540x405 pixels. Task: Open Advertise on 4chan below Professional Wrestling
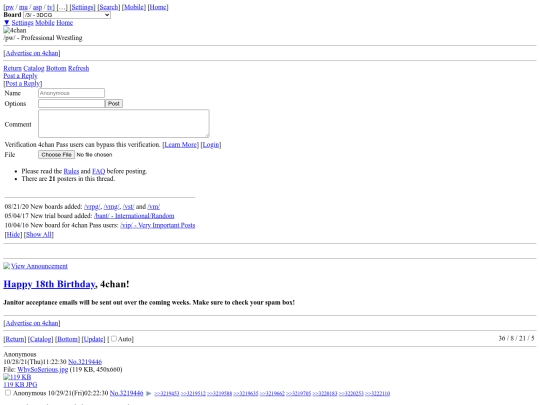coord(32,53)
